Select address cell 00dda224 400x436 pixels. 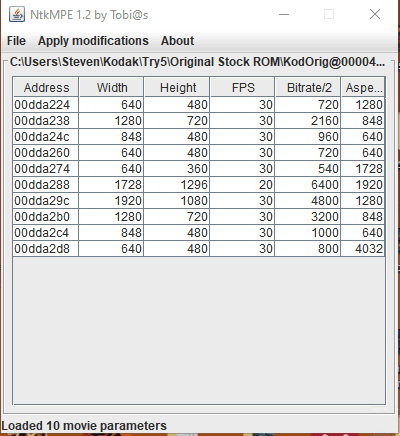[x=46, y=105]
